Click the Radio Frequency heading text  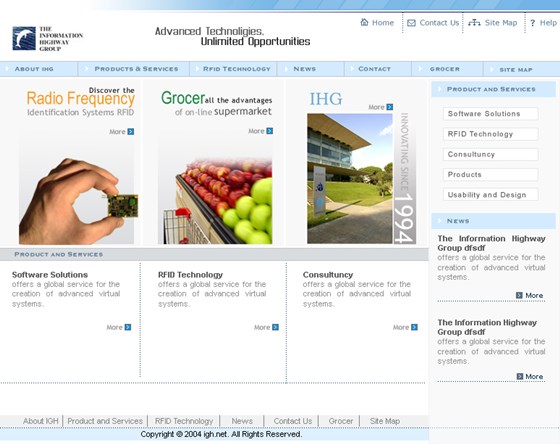pyautogui.click(x=81, y=99)
